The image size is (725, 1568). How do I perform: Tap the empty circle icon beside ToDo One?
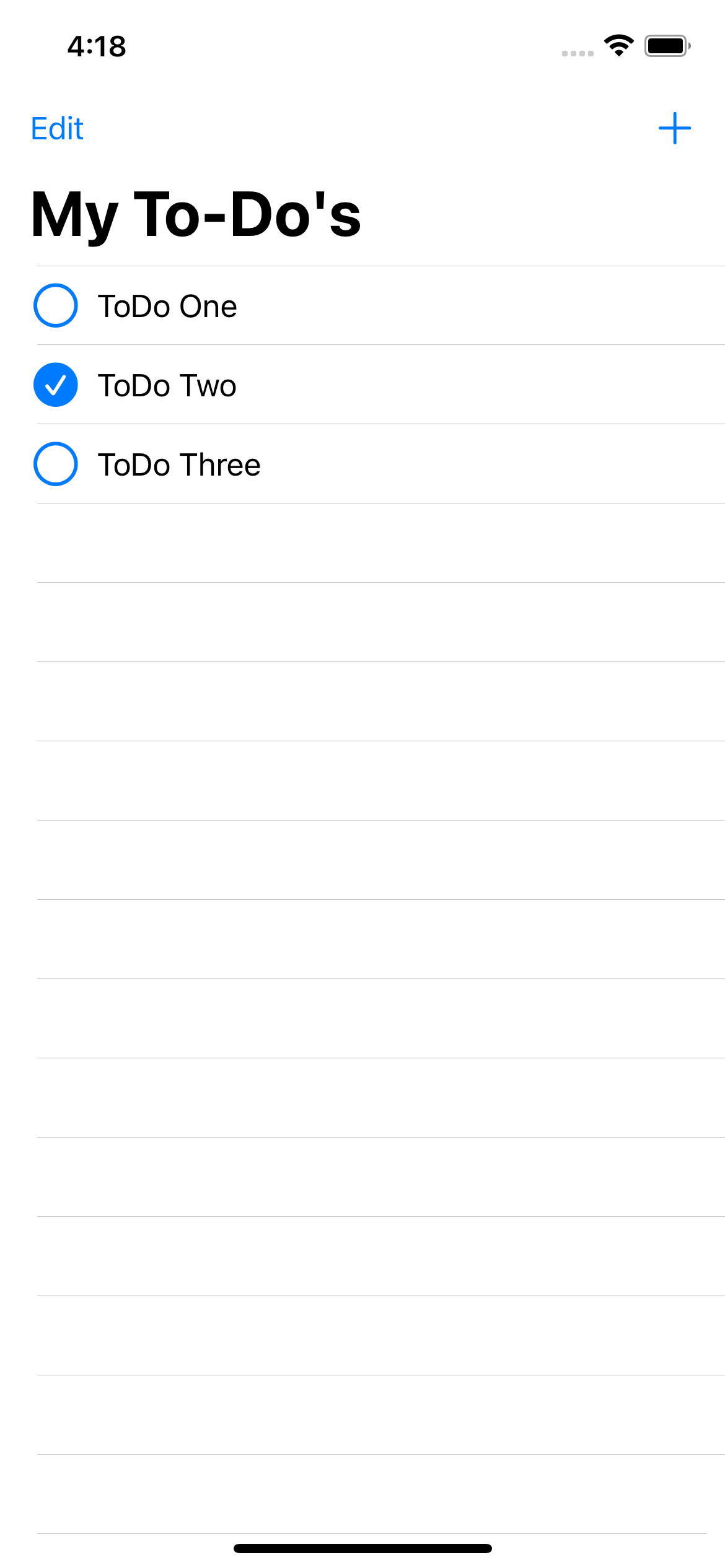click(55, 305)
